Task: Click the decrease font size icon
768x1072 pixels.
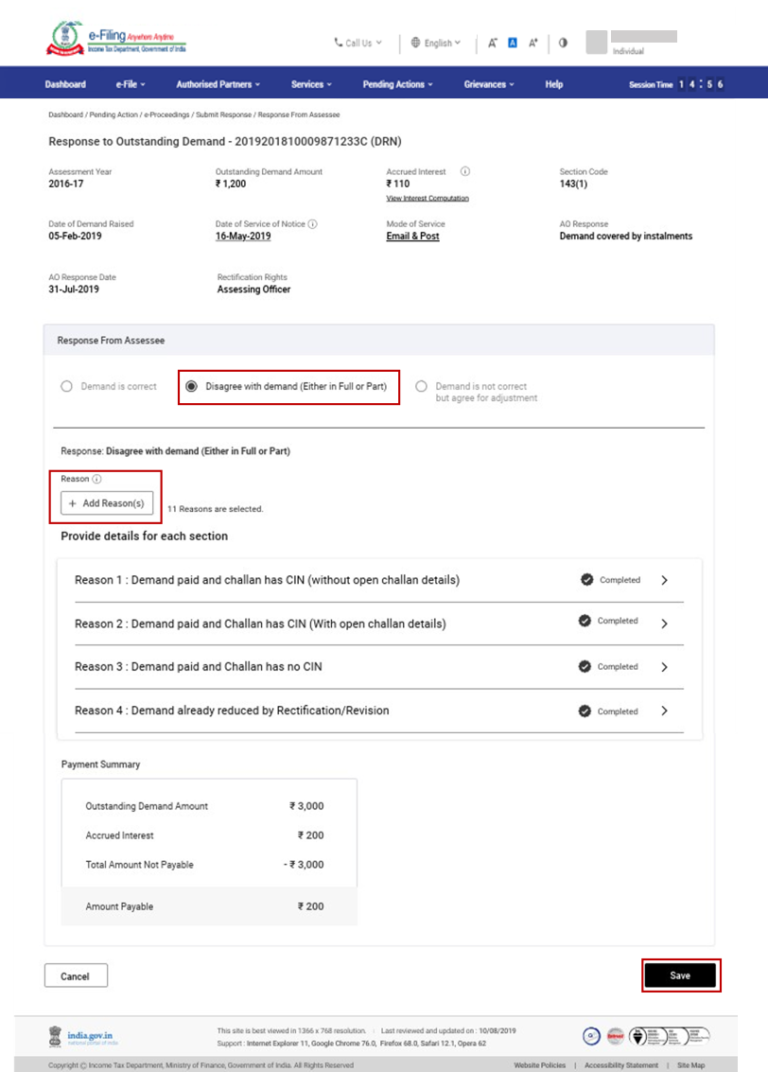Action: click(493, 42)
